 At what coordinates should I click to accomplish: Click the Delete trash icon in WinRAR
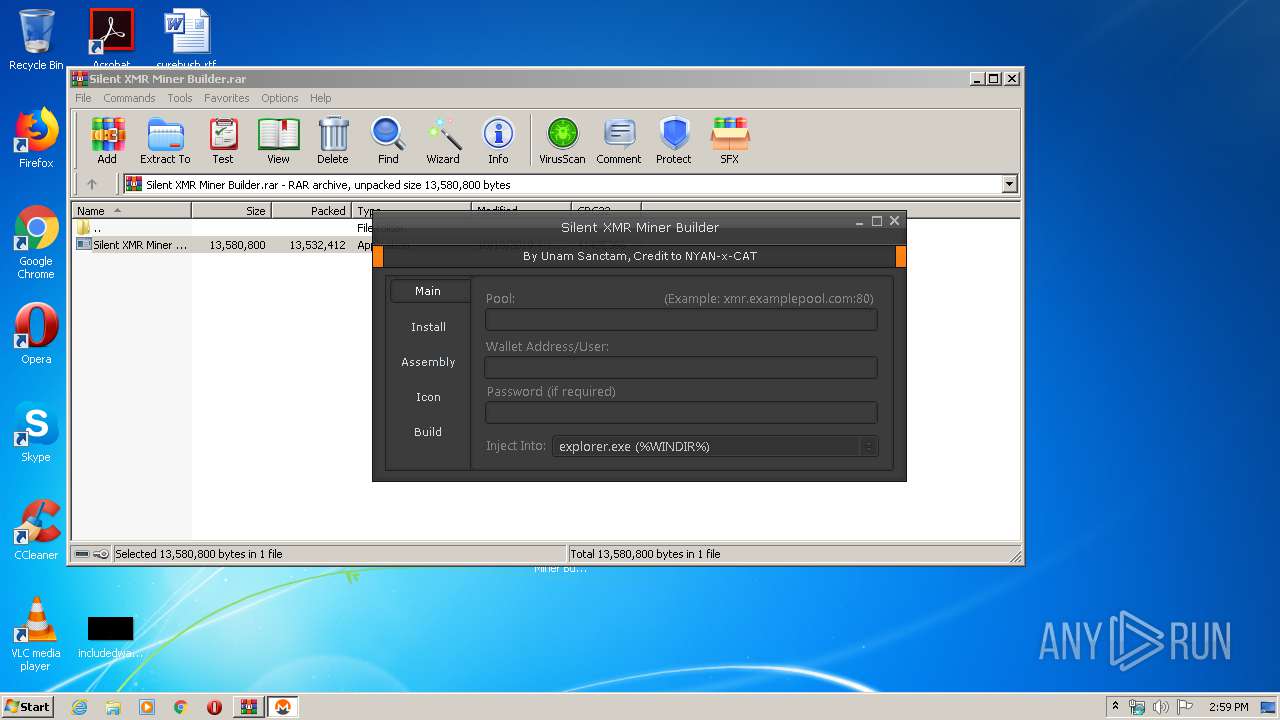click(x=333, y=141)
